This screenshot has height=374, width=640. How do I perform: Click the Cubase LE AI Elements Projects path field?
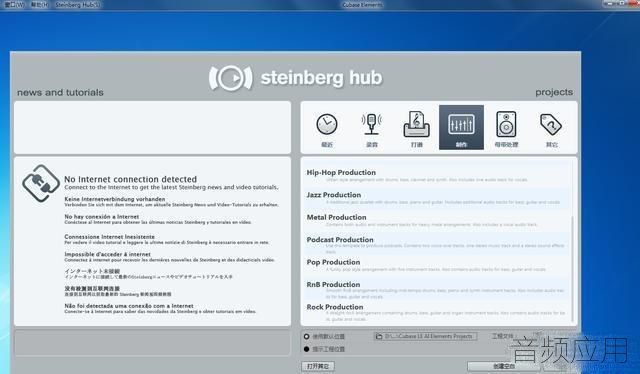click(425, 336)
